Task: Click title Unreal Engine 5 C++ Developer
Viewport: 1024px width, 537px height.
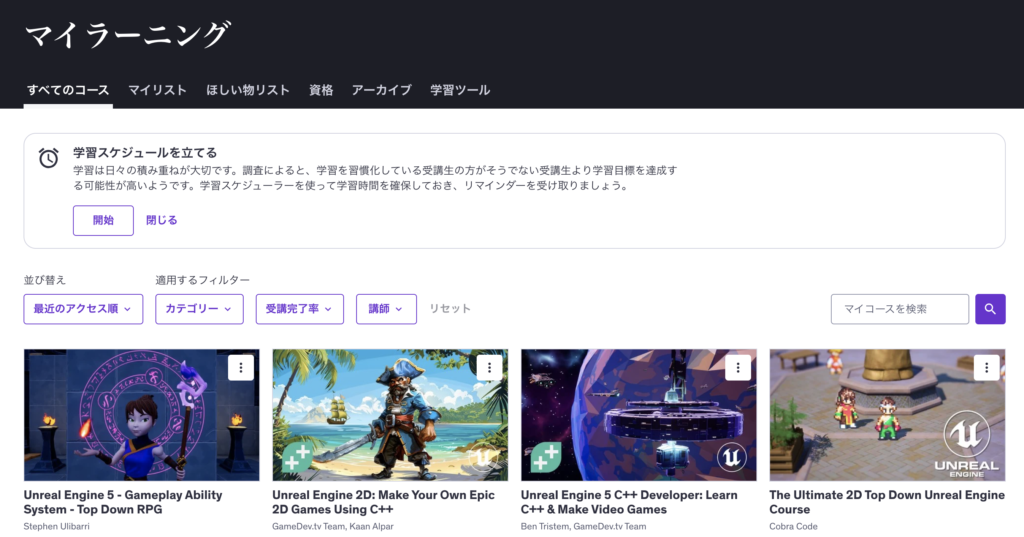Action: click(x=629, y=502)
